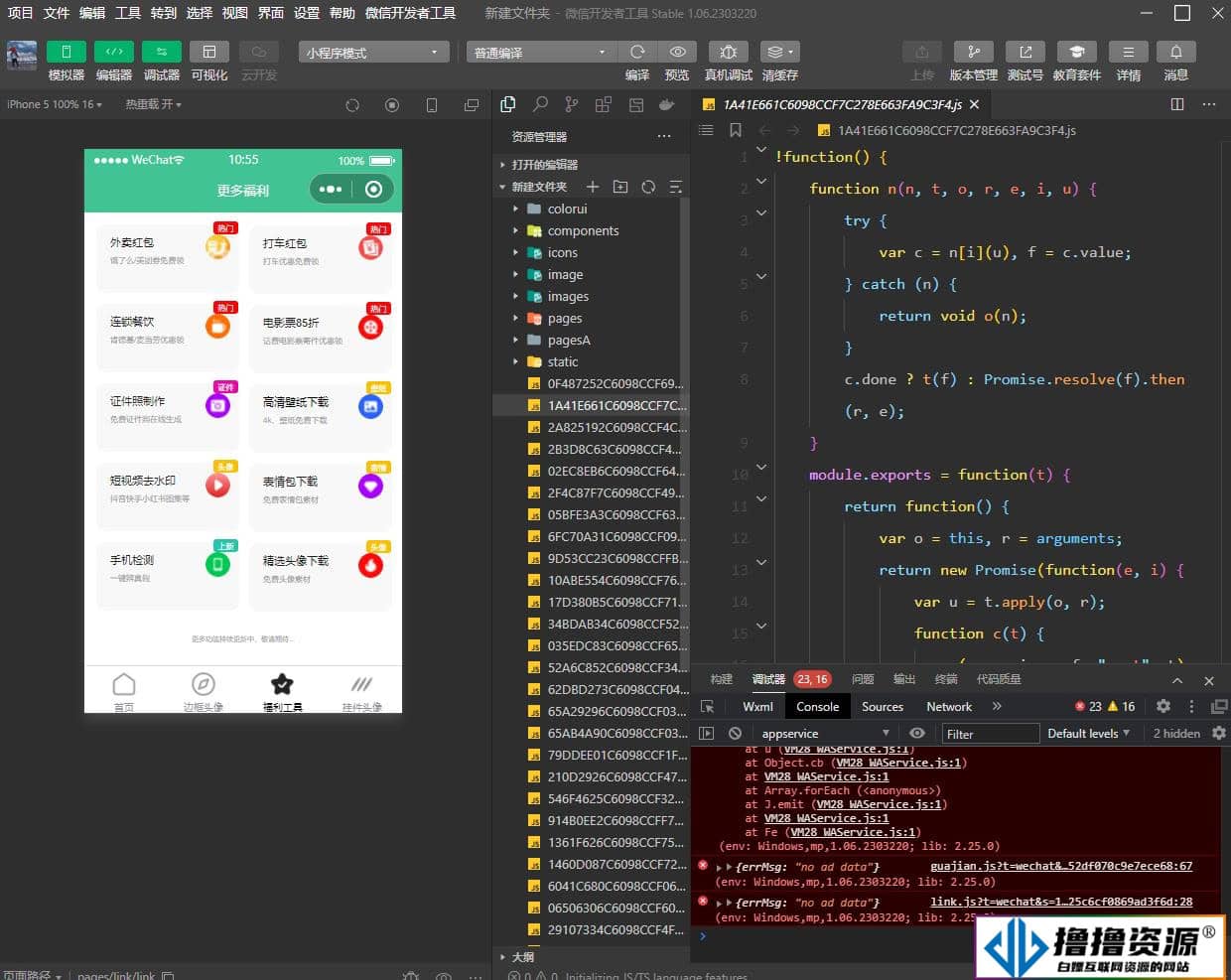Stop the simulator using the stop icon
The image size is (1231, 980).
click(392, 105)
